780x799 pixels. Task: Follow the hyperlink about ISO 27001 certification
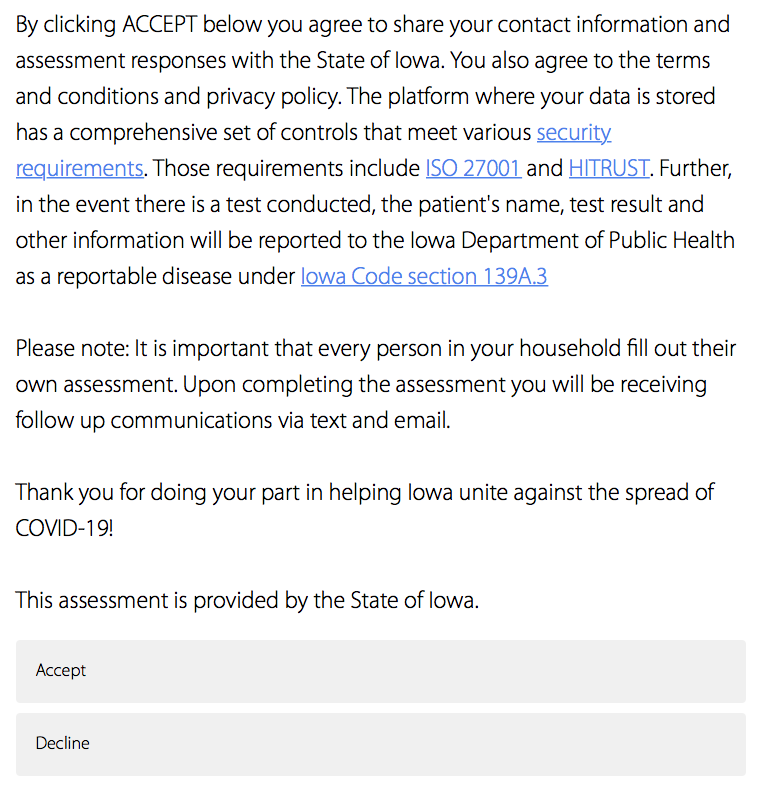473,169
